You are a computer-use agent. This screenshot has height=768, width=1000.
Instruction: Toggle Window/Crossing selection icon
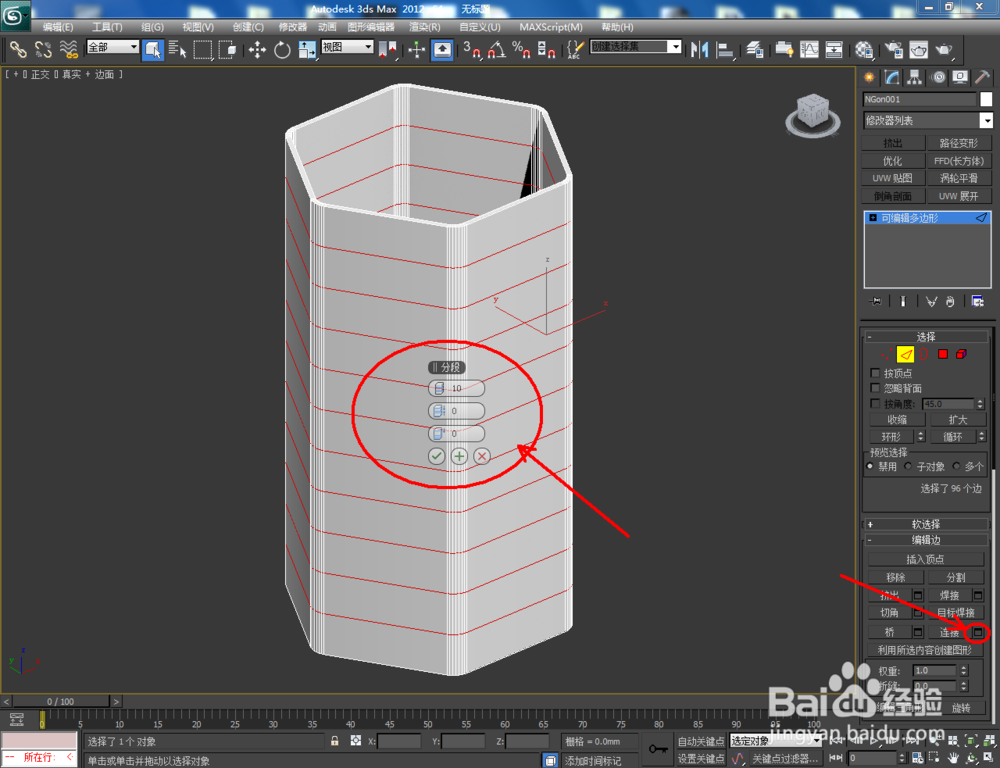tap(228, 49)
